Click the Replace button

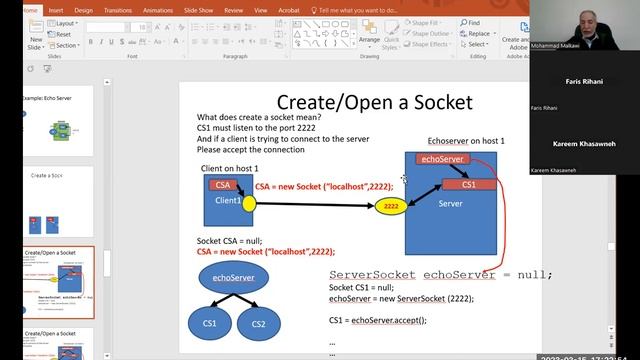click(478, 33)
